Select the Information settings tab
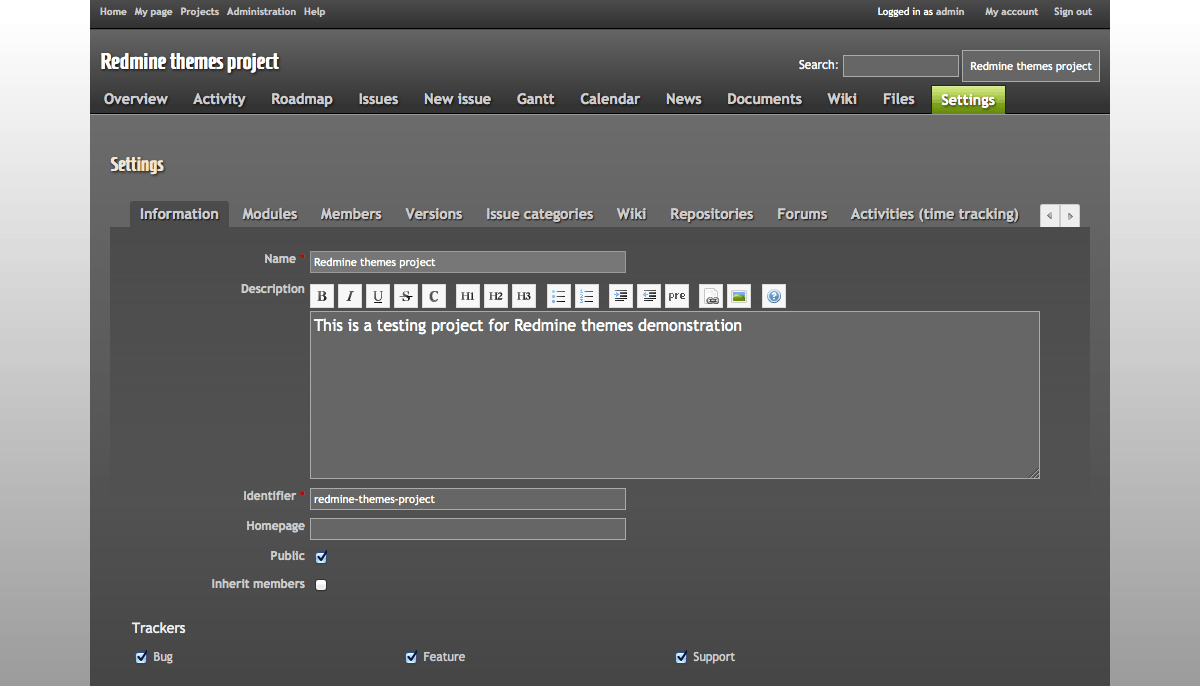The width and height of the screenshot is (1200, 686). [x=179, y=214]
